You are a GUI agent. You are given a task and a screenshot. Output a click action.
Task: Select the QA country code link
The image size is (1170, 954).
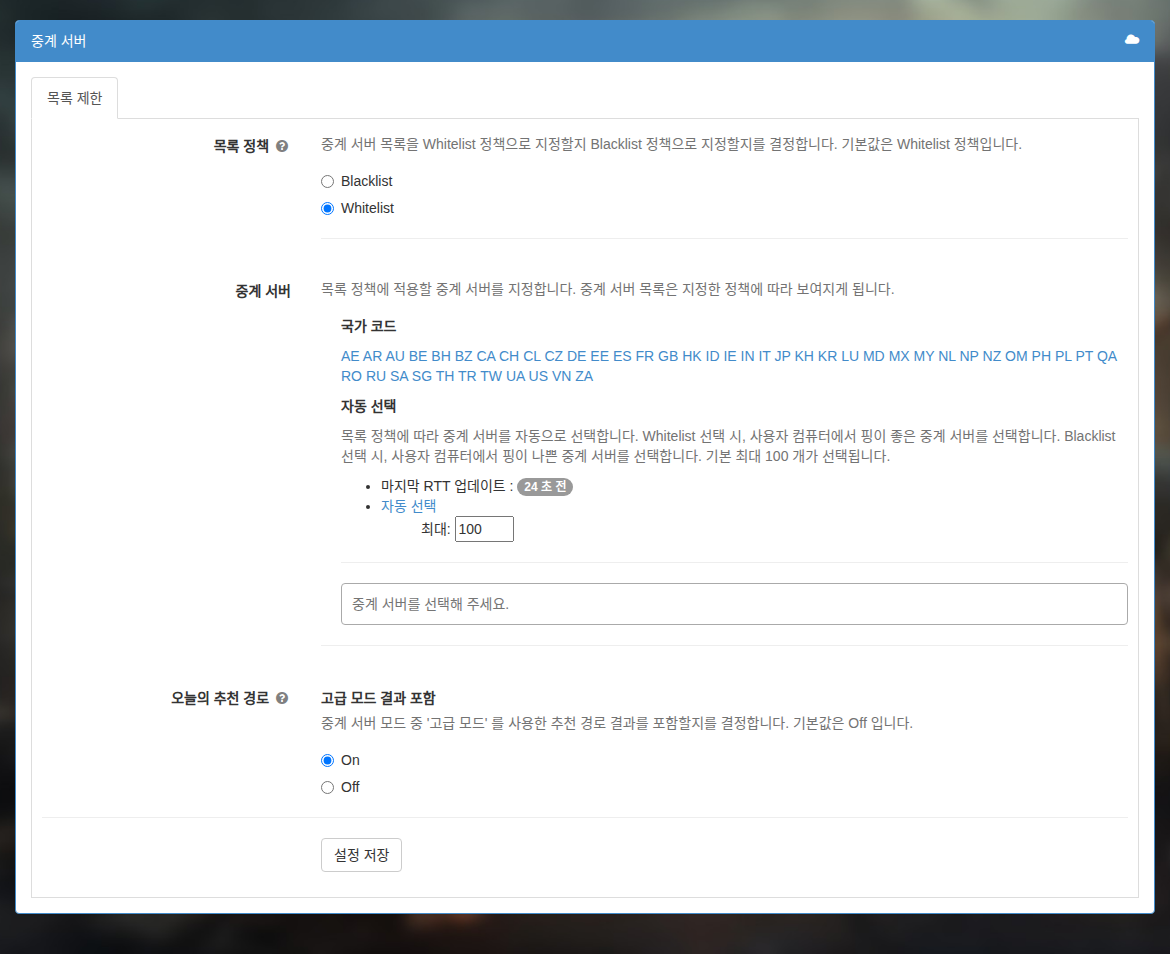[x=1107, y=356]
